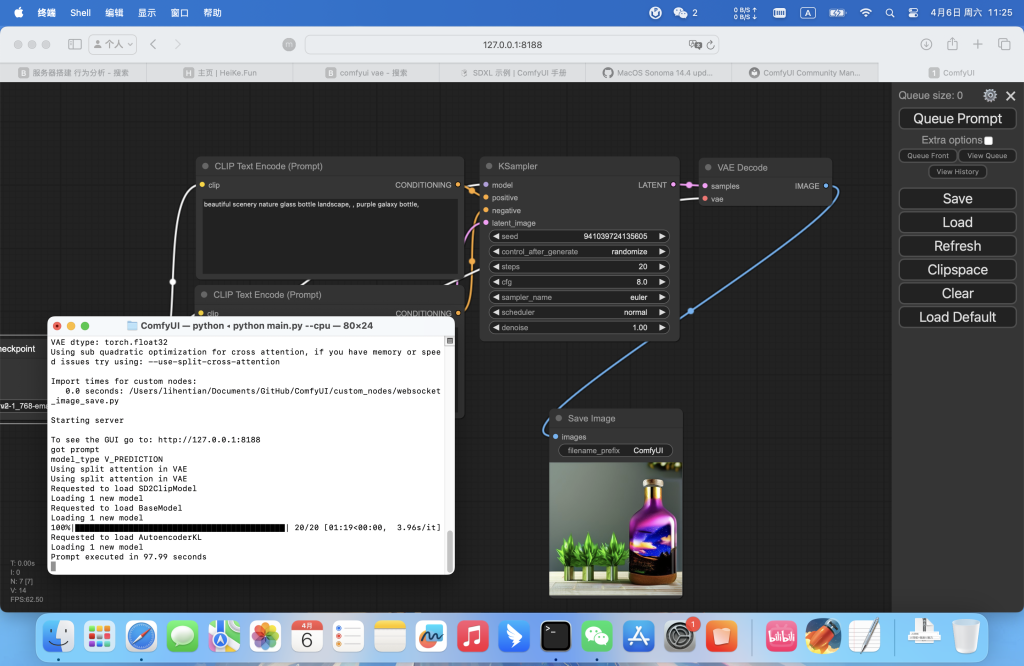The height and width of the screenshot is (666, 1024).
Task: Collapse the KSampler node using its title dot
Action: coord(491,166)
